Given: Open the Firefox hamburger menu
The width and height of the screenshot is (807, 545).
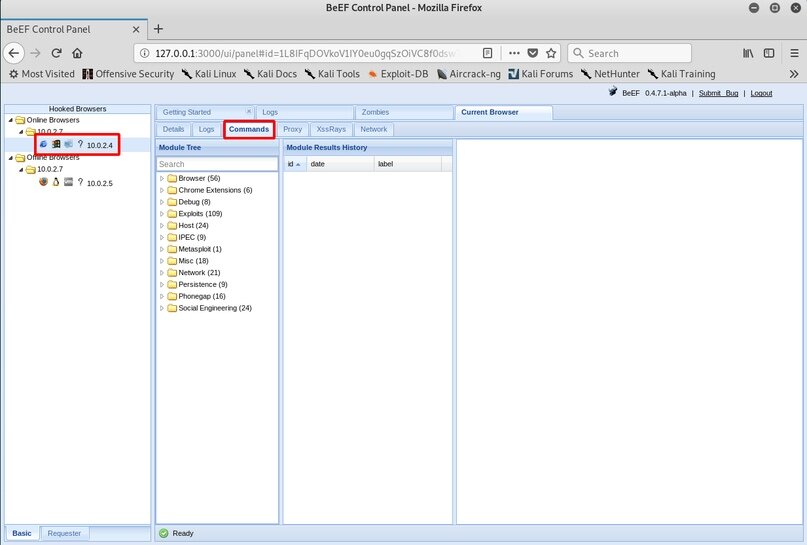Looking at the screenshot, I should click(x=795, y=53).
